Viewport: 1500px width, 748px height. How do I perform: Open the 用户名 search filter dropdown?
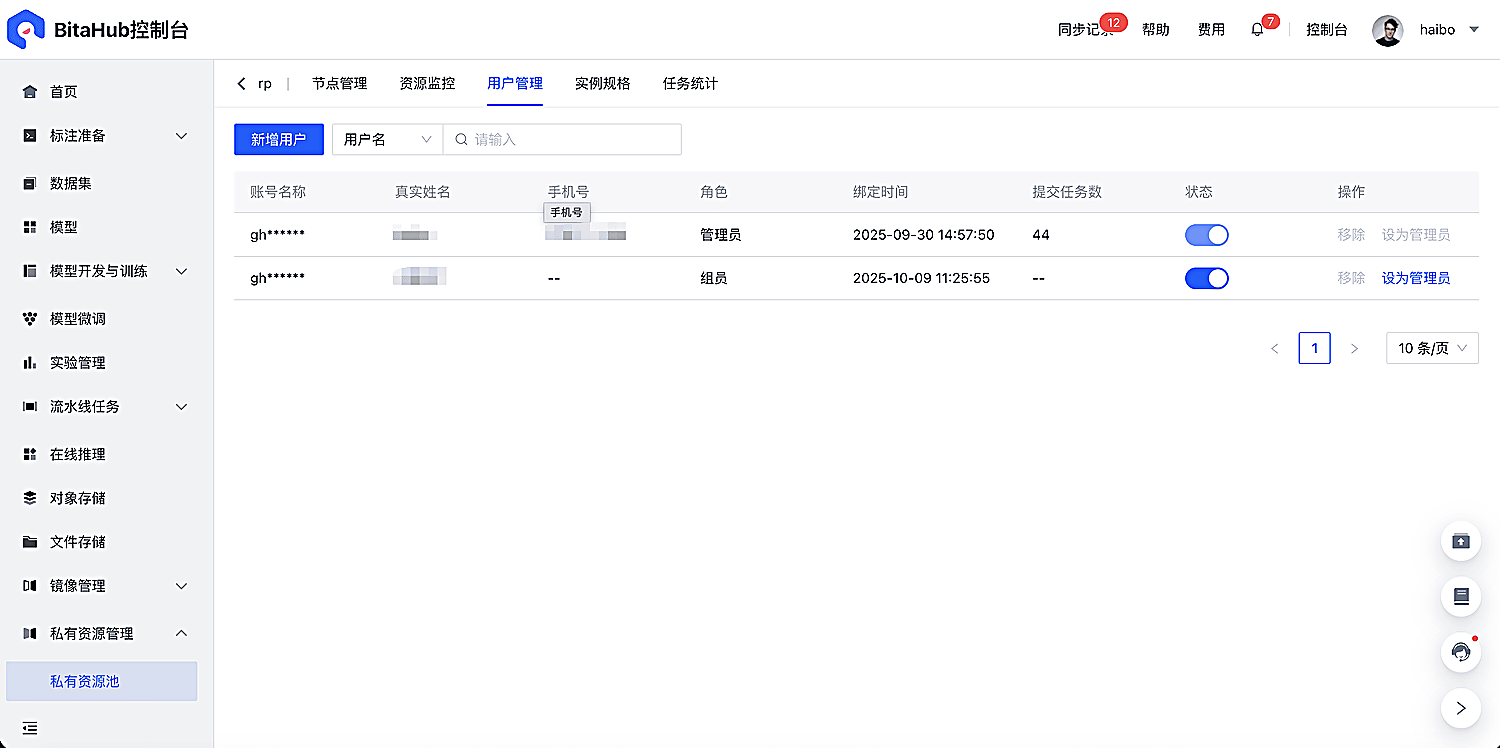[x=387, y=140]
